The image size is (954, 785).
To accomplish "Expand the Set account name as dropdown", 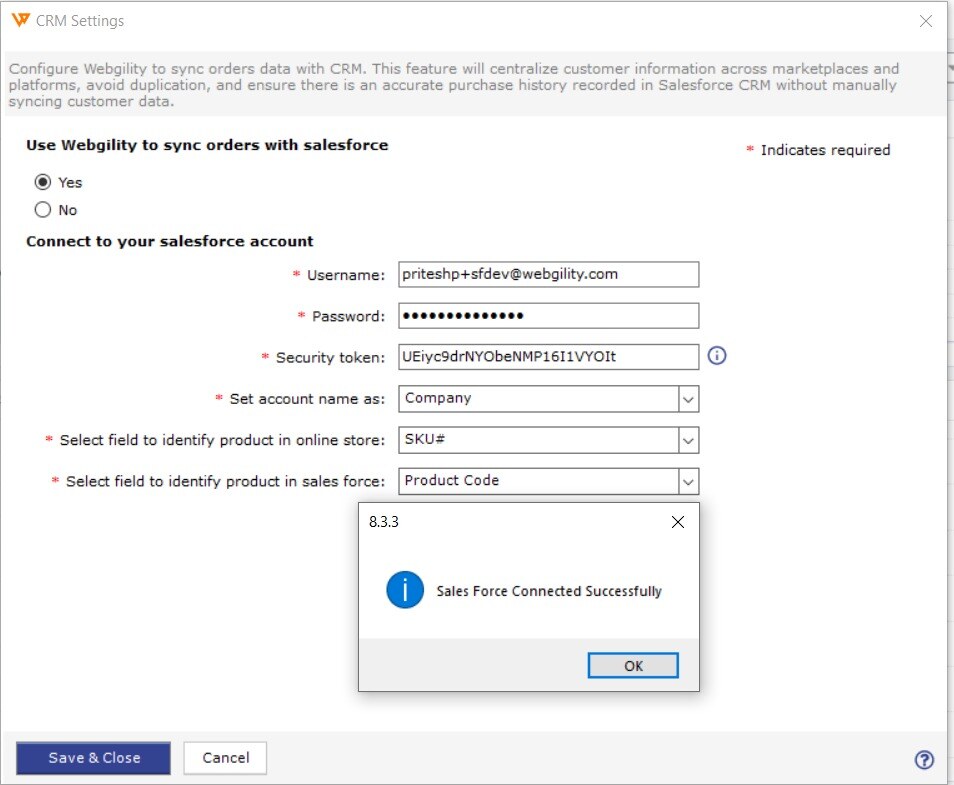I will (688, 399).
